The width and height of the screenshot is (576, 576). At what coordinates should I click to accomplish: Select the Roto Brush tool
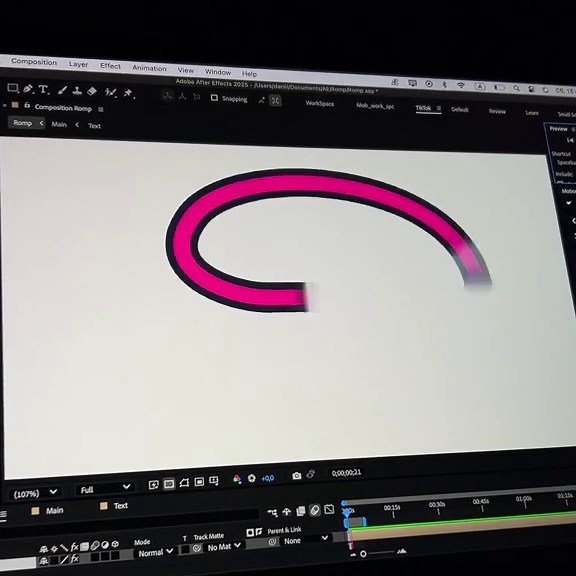(x=110, y=92)
